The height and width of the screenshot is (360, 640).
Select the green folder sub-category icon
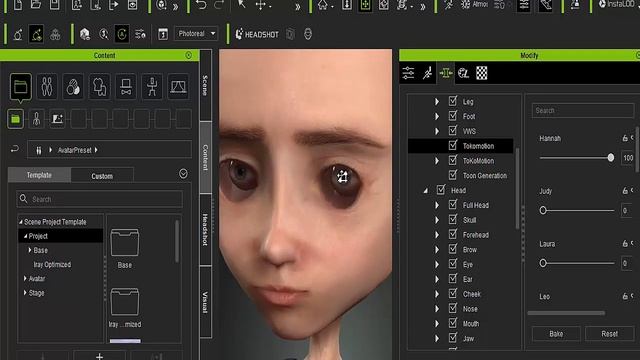coord(16,119)
